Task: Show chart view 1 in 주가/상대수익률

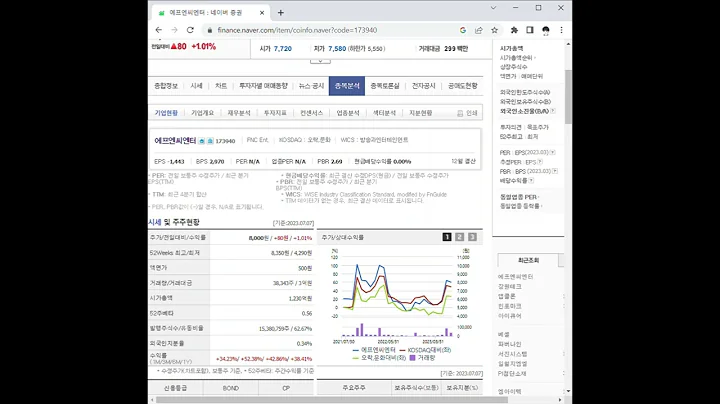Action: pos(447,237)
